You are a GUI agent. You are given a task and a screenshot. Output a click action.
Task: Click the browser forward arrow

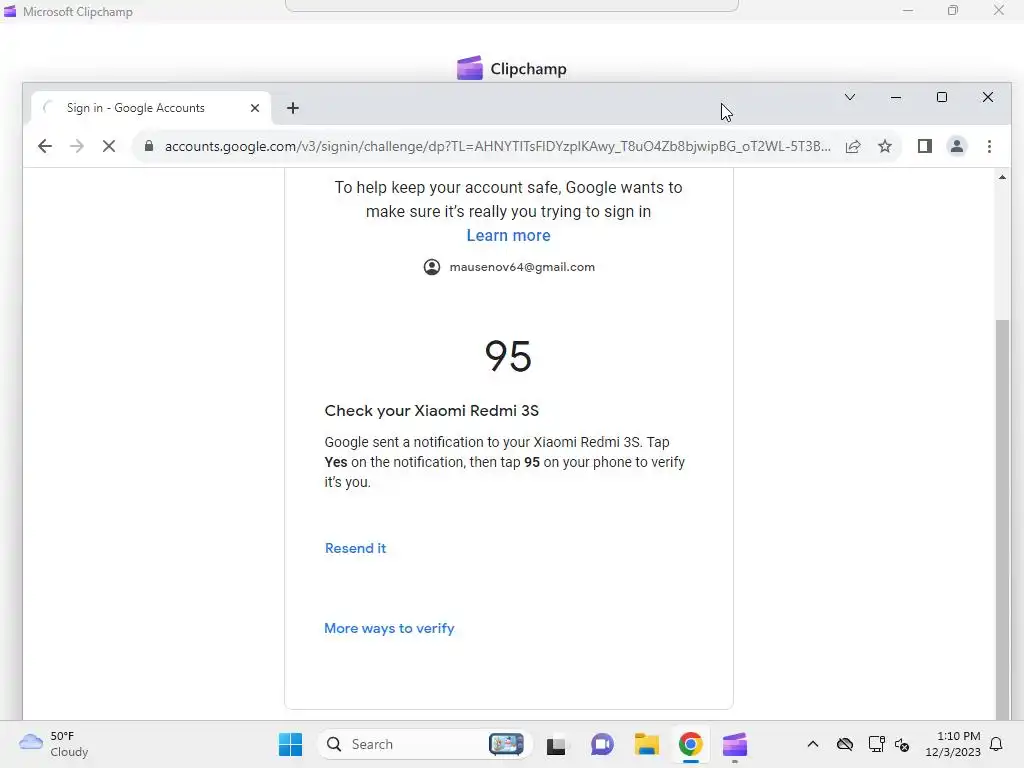click(x=76, y=146)
